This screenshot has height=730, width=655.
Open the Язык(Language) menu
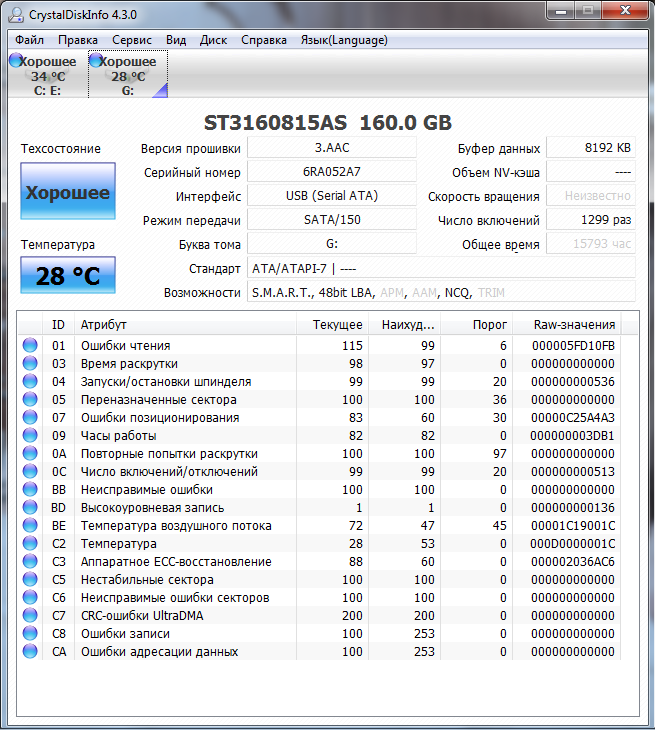[344, 40]
